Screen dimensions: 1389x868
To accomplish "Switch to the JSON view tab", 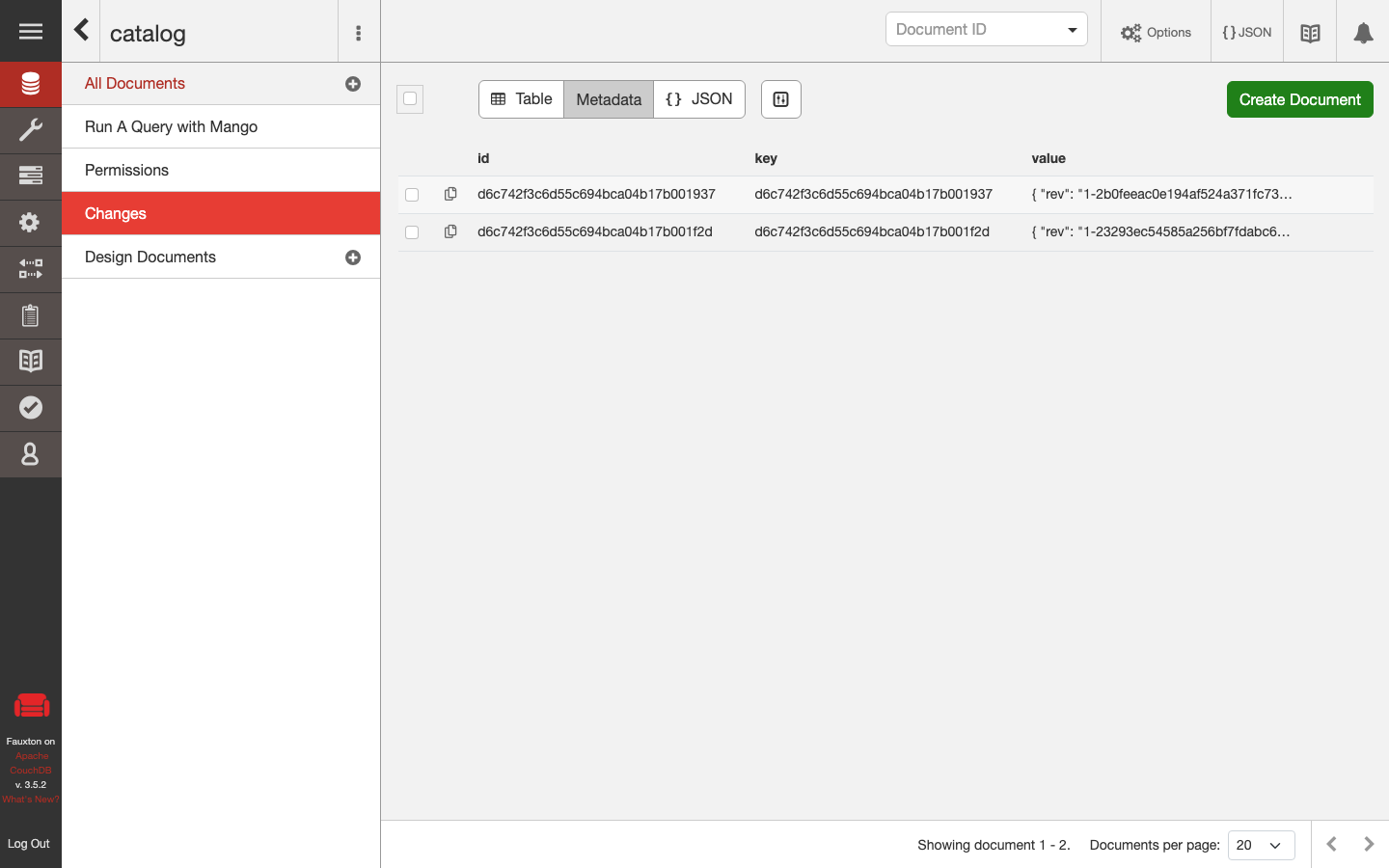I will [x=699, y=99].
